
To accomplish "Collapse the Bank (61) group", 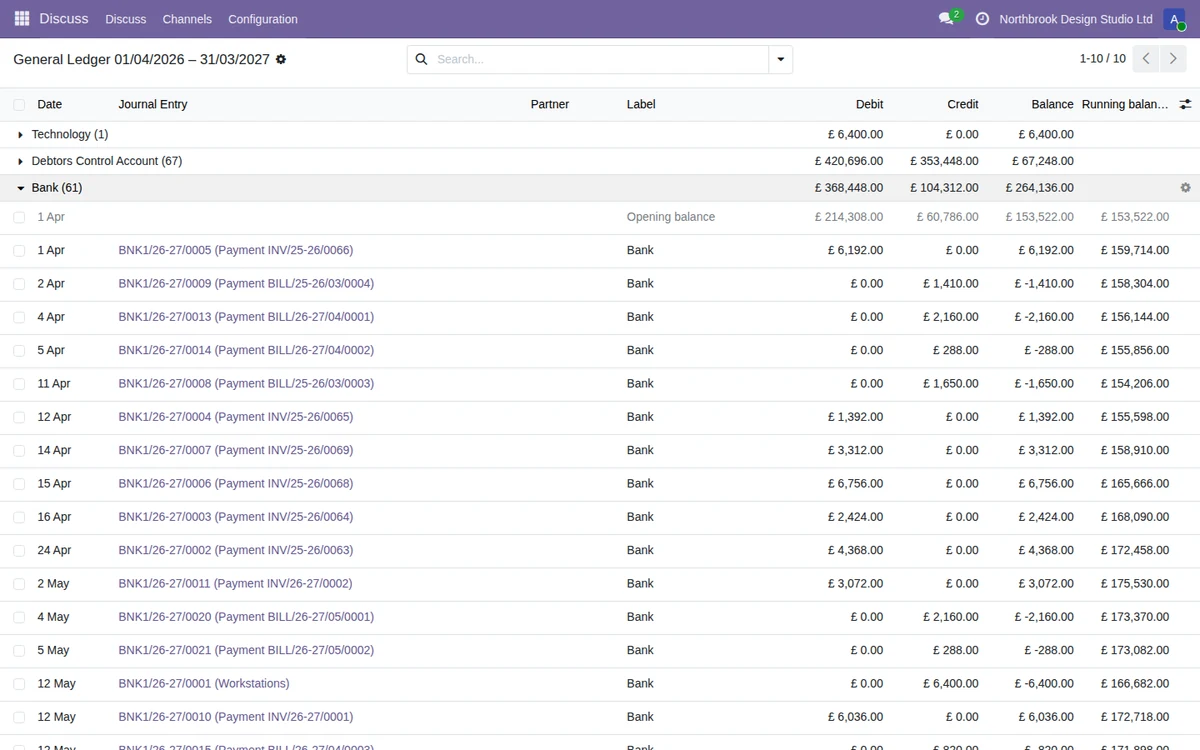I will [x=20, y=188].
